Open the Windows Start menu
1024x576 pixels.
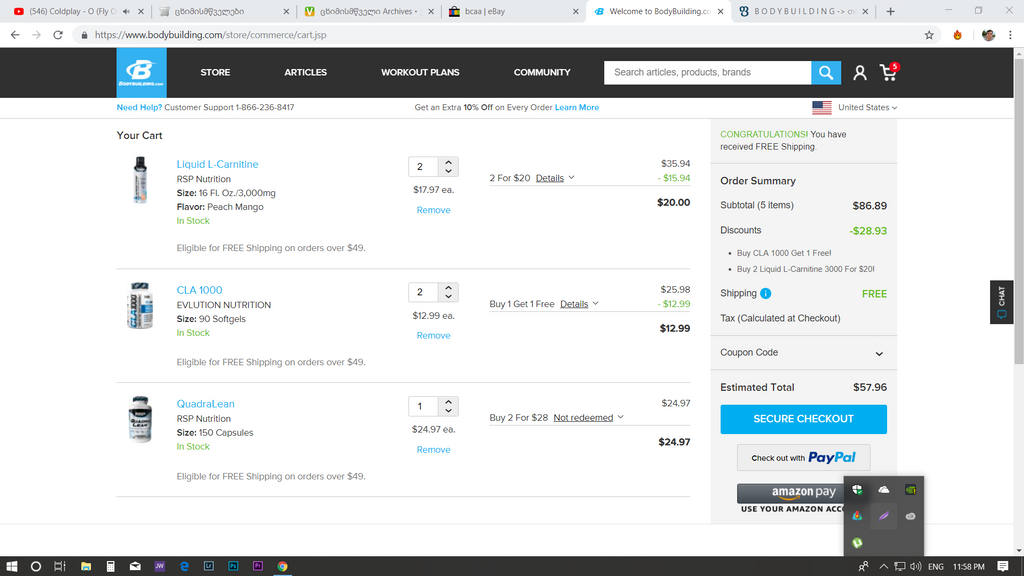pyautogui.click(x=12, y=566)
